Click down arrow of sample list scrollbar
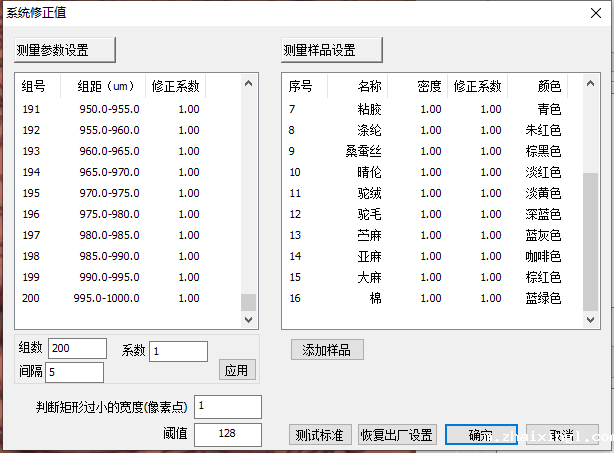614x453 pixels. (590, 320)
